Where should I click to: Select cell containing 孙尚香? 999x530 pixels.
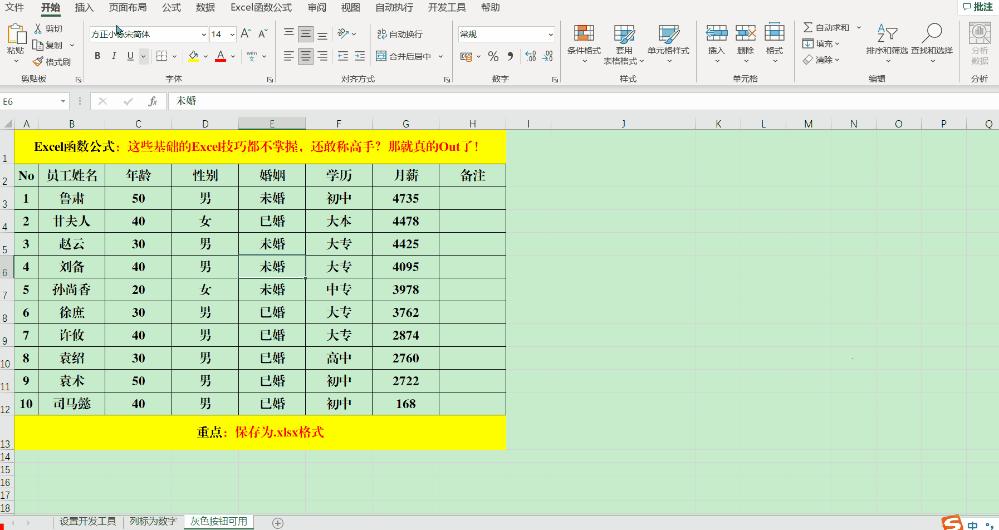[71, 290]
